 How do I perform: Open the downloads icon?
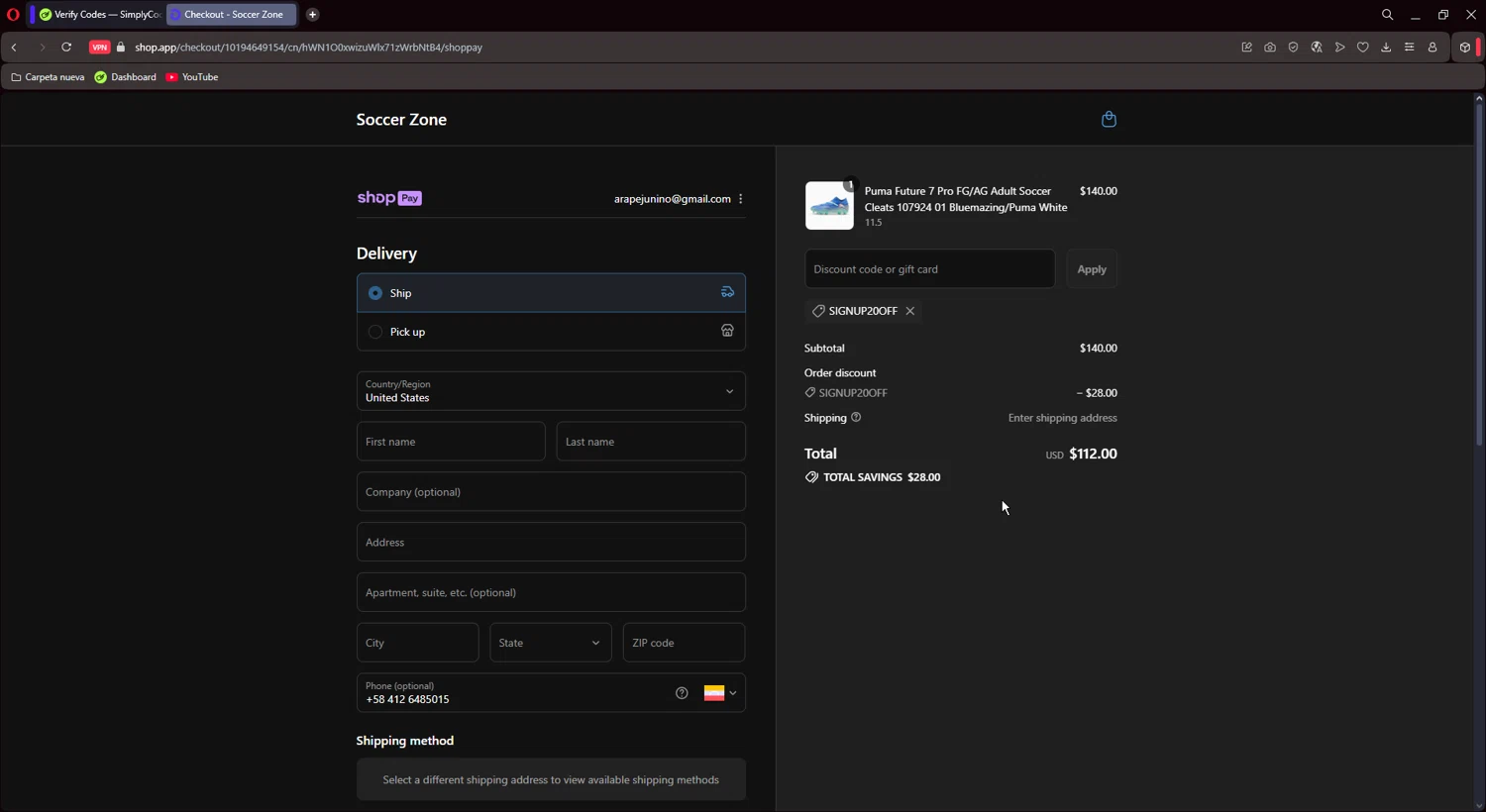pos(1386,48)
